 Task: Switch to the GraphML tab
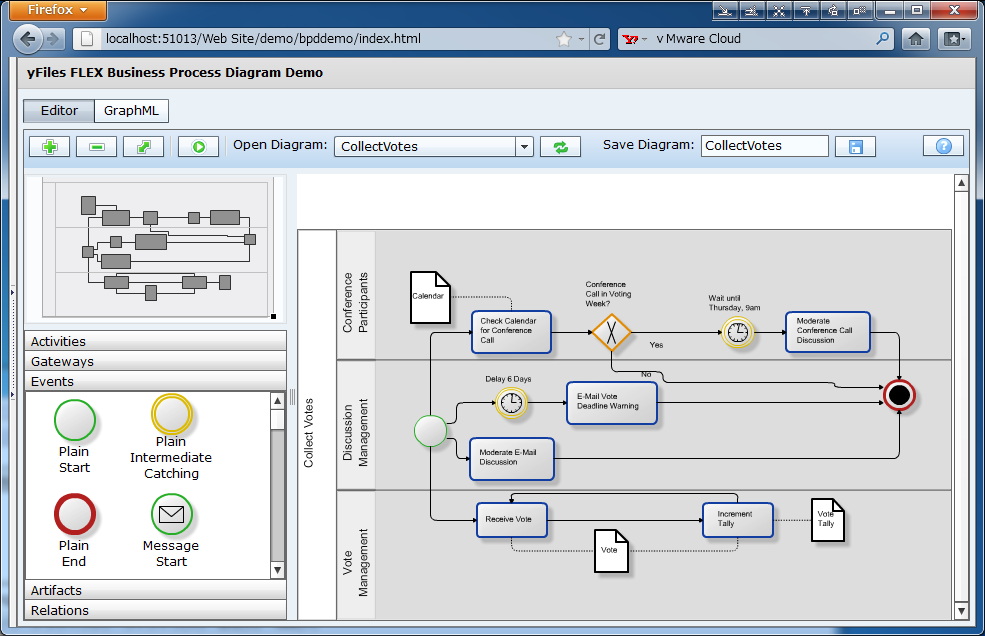tap(131, 111)
